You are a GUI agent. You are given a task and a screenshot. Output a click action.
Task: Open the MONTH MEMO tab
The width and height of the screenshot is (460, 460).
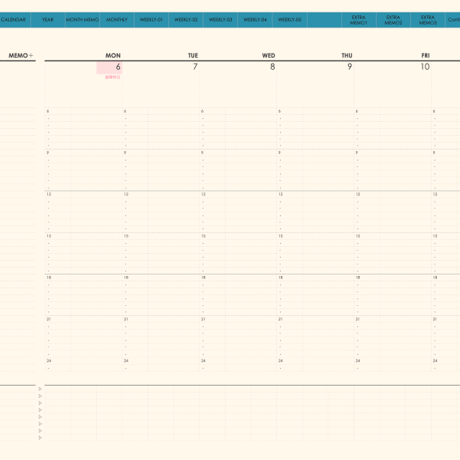click(82, 20)
